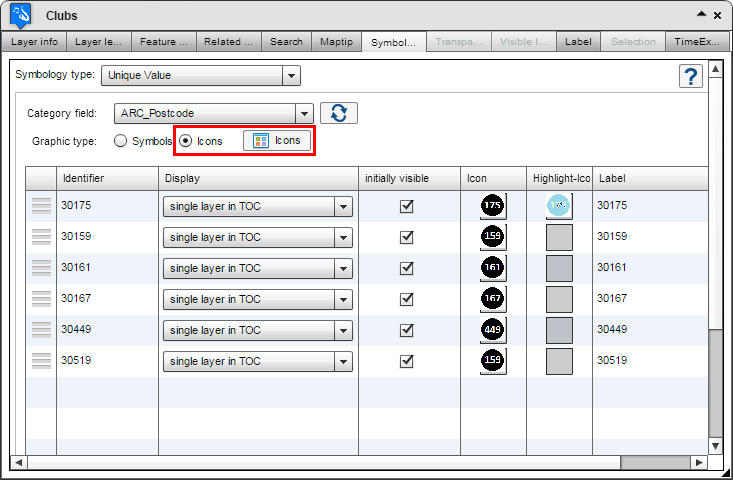The image size is (733, 480).
Task: Click horizontal scrollbar right arrow
Action: coord(699,462)
